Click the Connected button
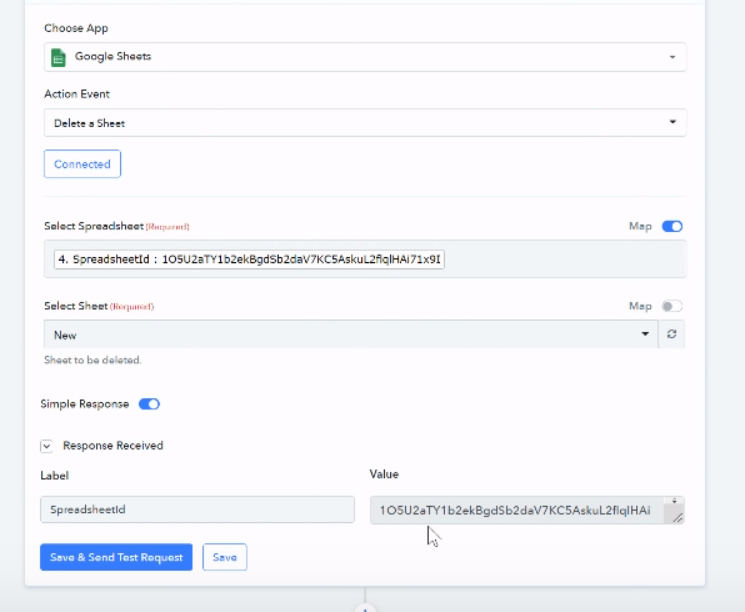The image size is (745, 612). click(x=82, y=164)
